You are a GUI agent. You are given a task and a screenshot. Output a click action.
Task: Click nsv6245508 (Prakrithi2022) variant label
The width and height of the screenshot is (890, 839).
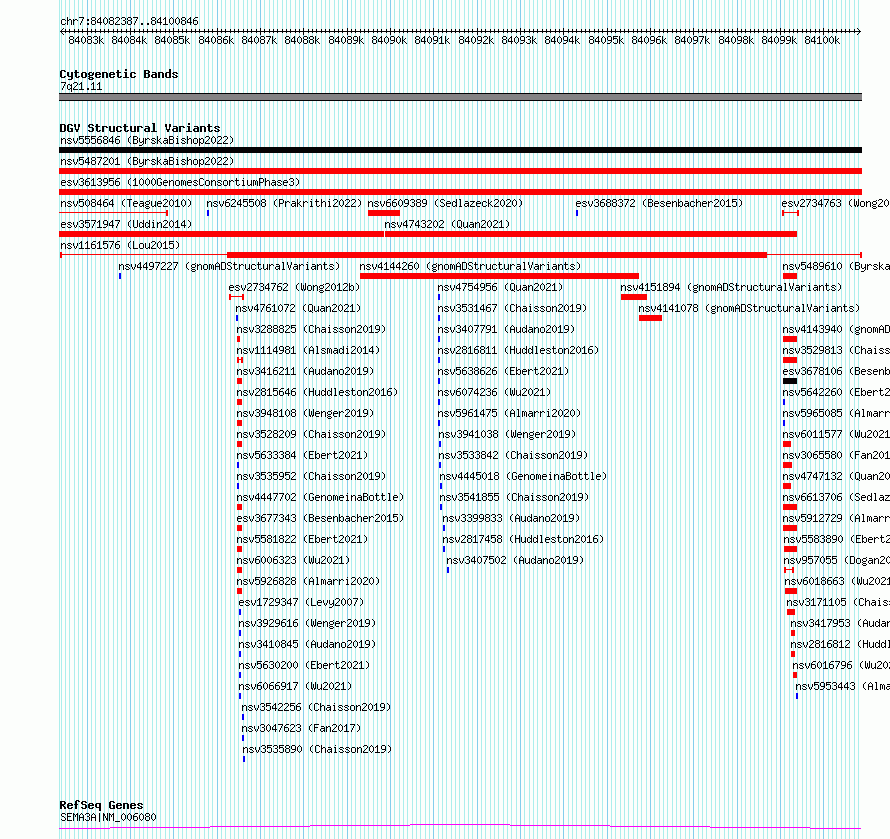coord(284,203)
